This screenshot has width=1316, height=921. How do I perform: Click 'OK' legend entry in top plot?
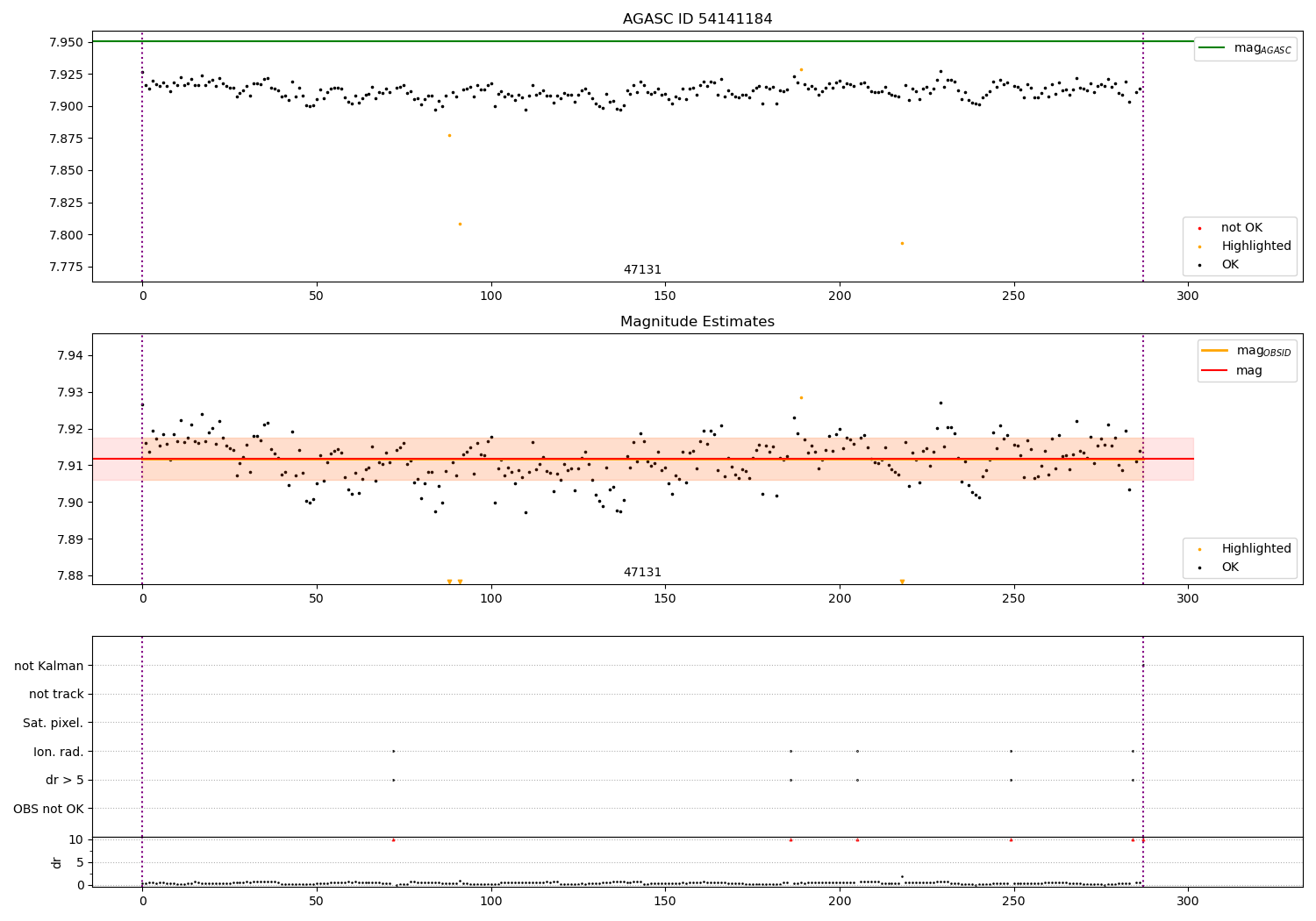[1230, 265]
